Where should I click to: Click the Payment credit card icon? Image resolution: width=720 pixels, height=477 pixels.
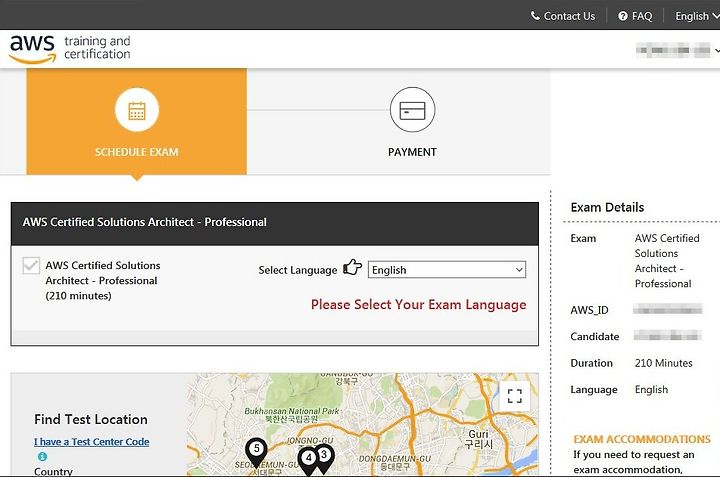(x=412, y=110)
